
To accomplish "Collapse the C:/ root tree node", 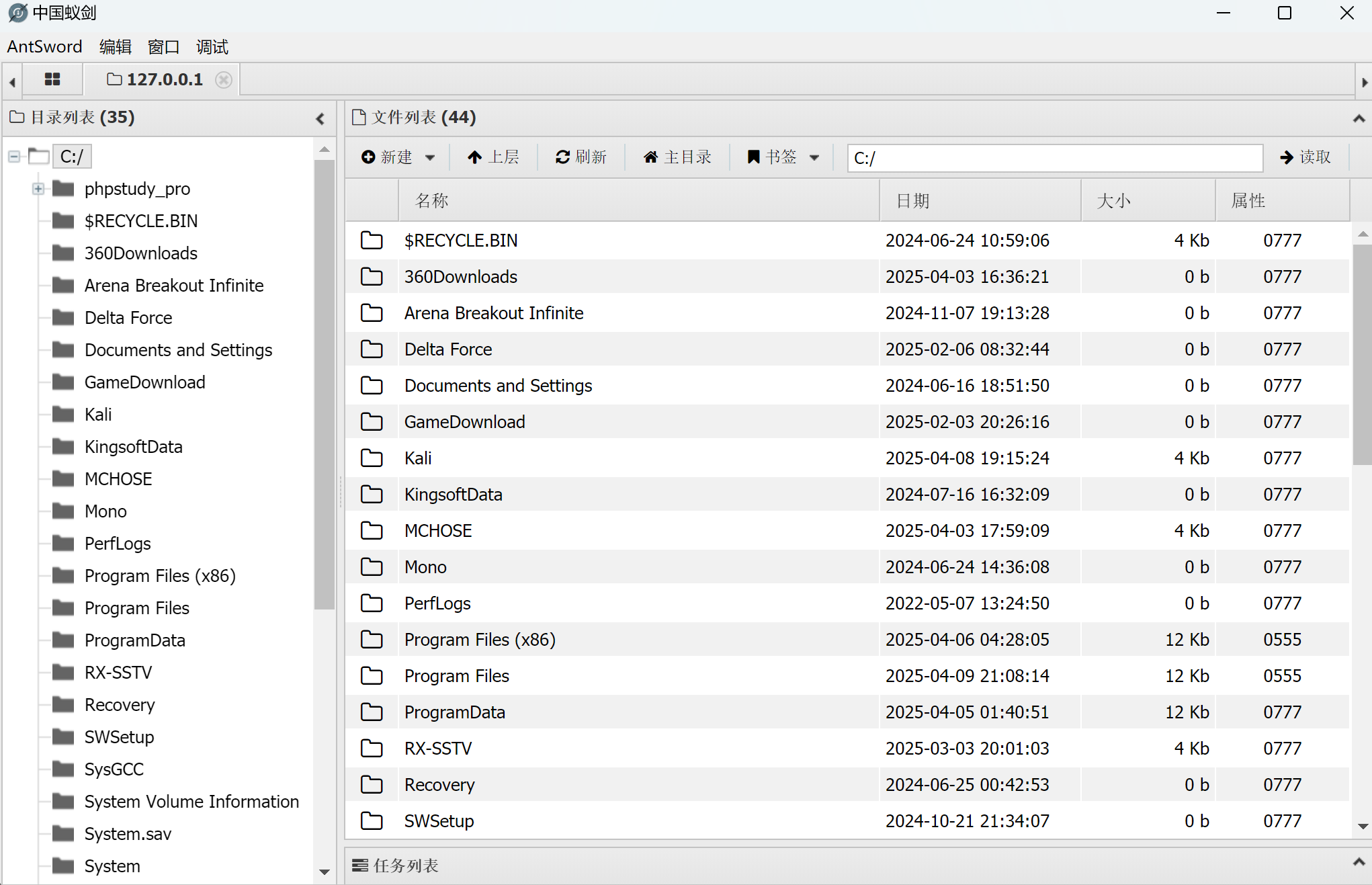I will coord(14,157).
